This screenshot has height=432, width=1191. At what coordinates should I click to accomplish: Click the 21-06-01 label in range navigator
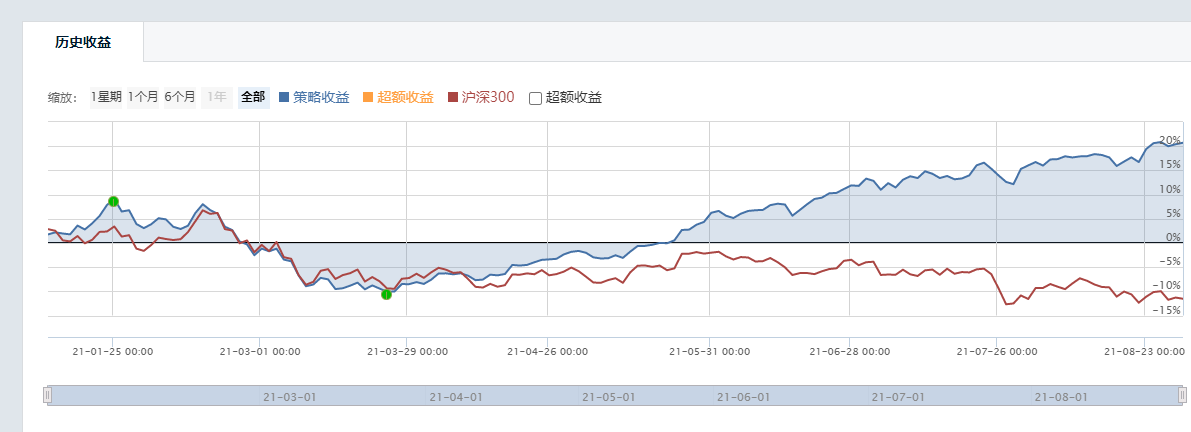(x=744, y=397)
